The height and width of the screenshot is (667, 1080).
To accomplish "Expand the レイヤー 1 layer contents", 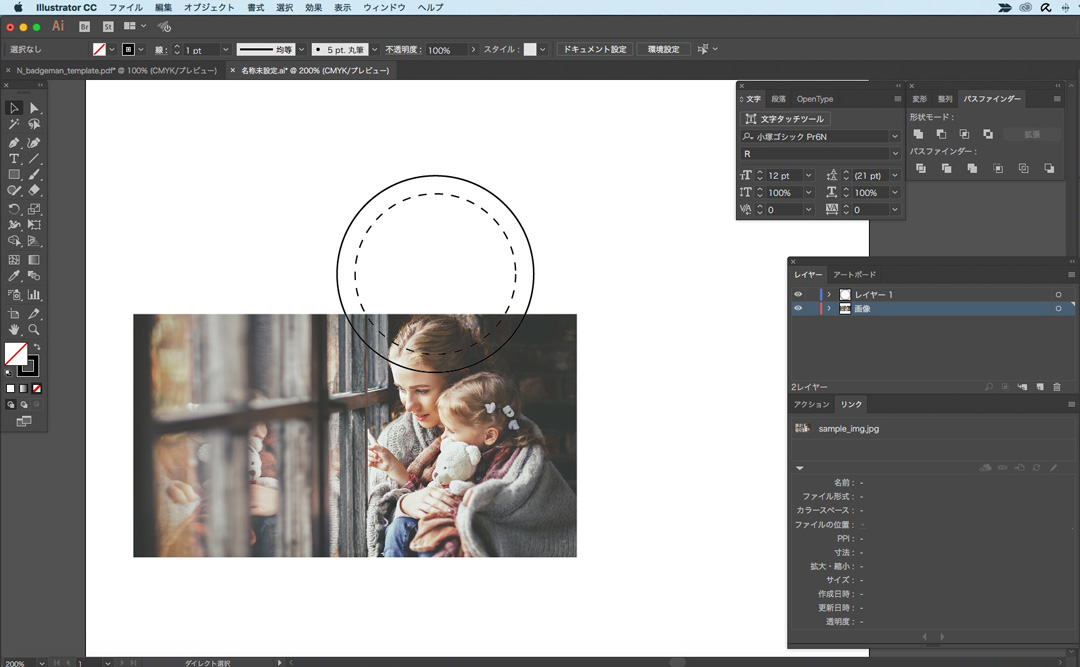I will point(829,294).
